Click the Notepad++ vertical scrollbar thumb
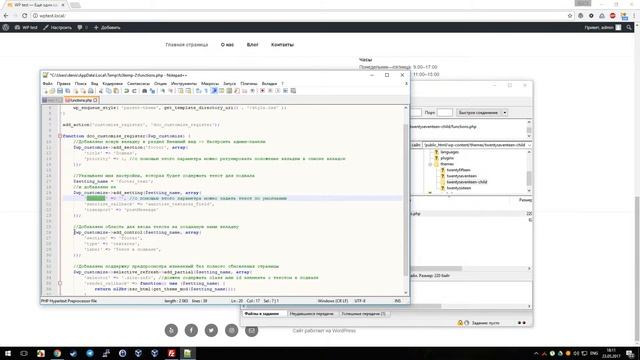This screenshot has width=640, height=360. (406, 200)
